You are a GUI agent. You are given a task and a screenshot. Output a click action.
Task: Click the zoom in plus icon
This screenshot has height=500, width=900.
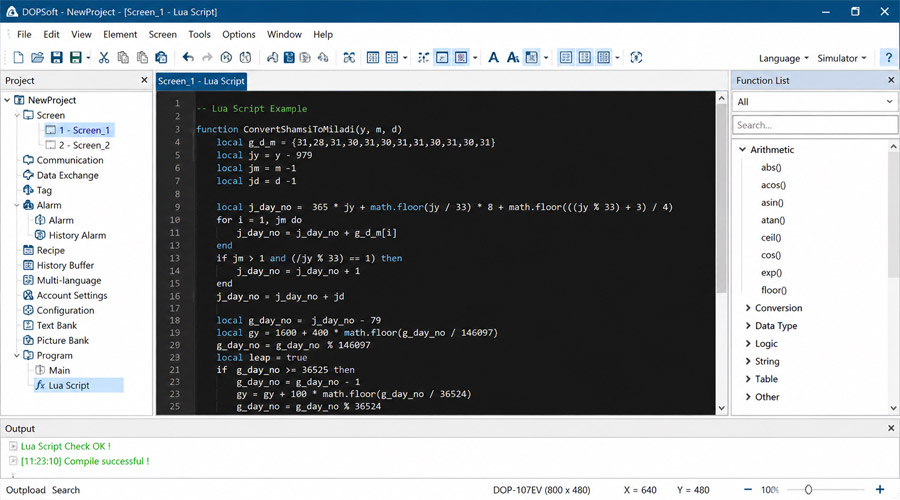point(880,490)
